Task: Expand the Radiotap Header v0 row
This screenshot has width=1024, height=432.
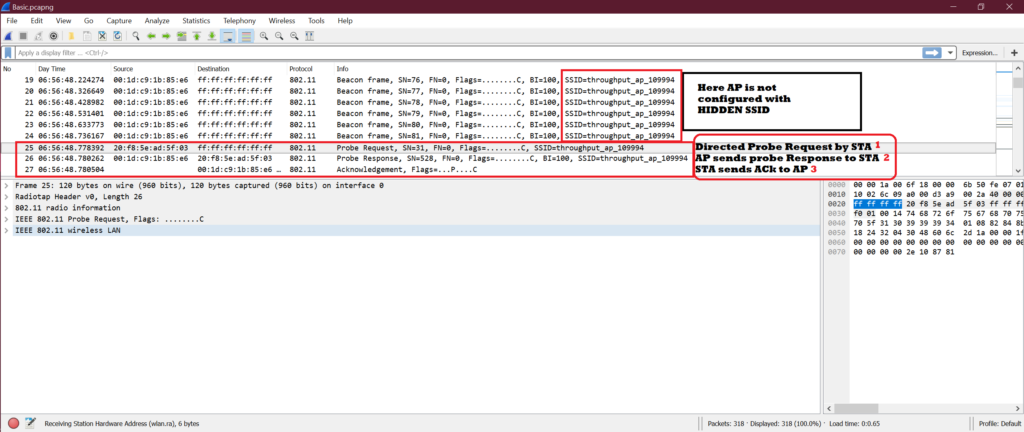Action: (x=7, y=196)
